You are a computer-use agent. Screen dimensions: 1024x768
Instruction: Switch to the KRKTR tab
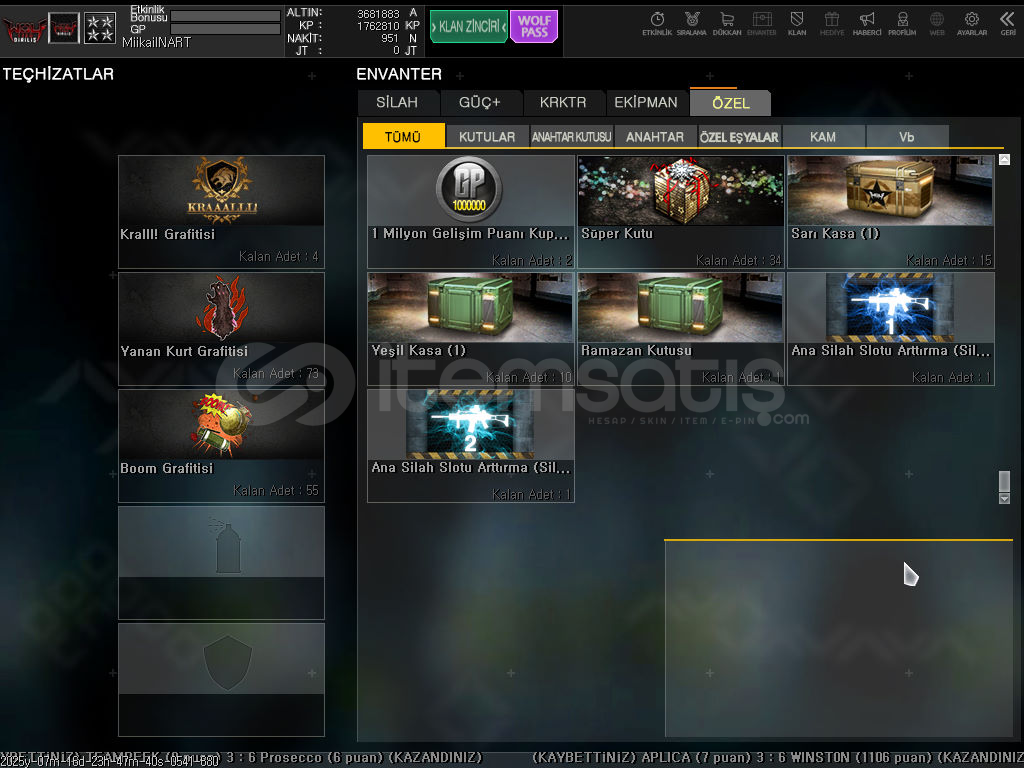click(563, 103)
